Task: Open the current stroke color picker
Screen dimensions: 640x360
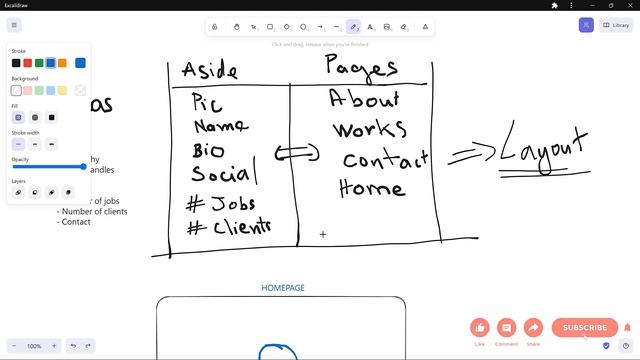Action: coord(80,63)
